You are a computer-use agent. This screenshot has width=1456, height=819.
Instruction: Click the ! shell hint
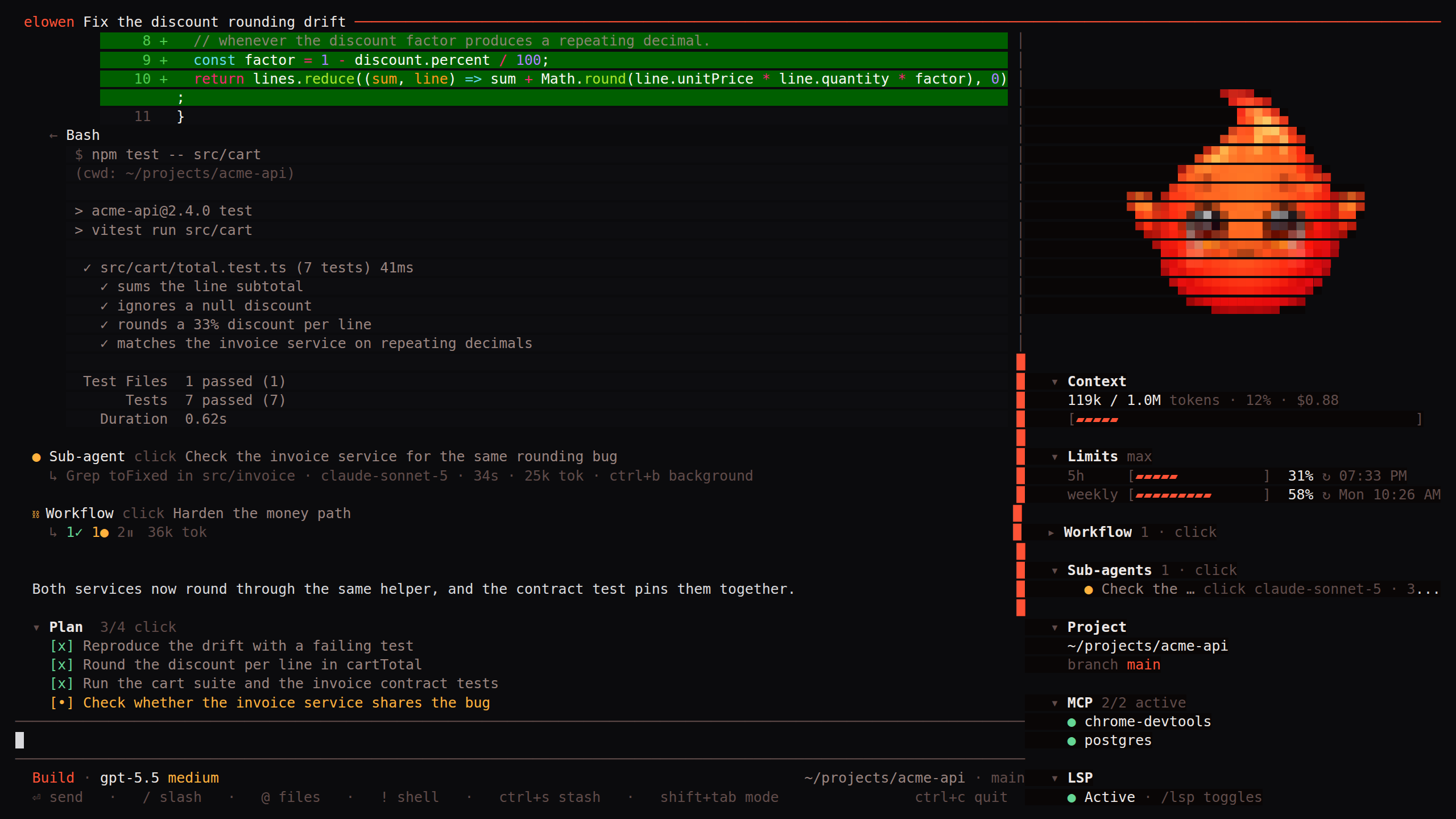(x=410, y=797)
